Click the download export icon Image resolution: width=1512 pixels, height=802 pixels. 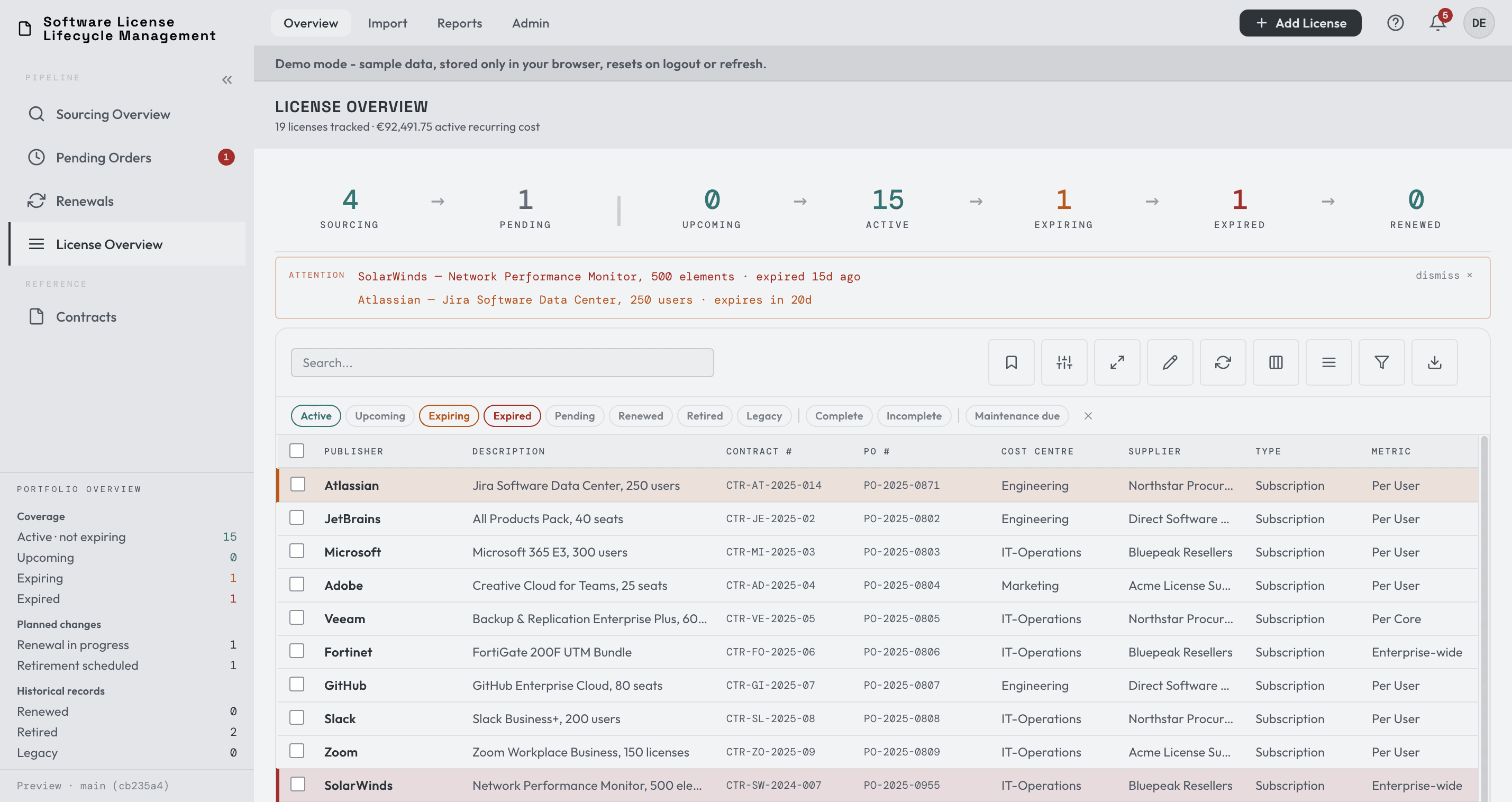[x=1434, y=362]
